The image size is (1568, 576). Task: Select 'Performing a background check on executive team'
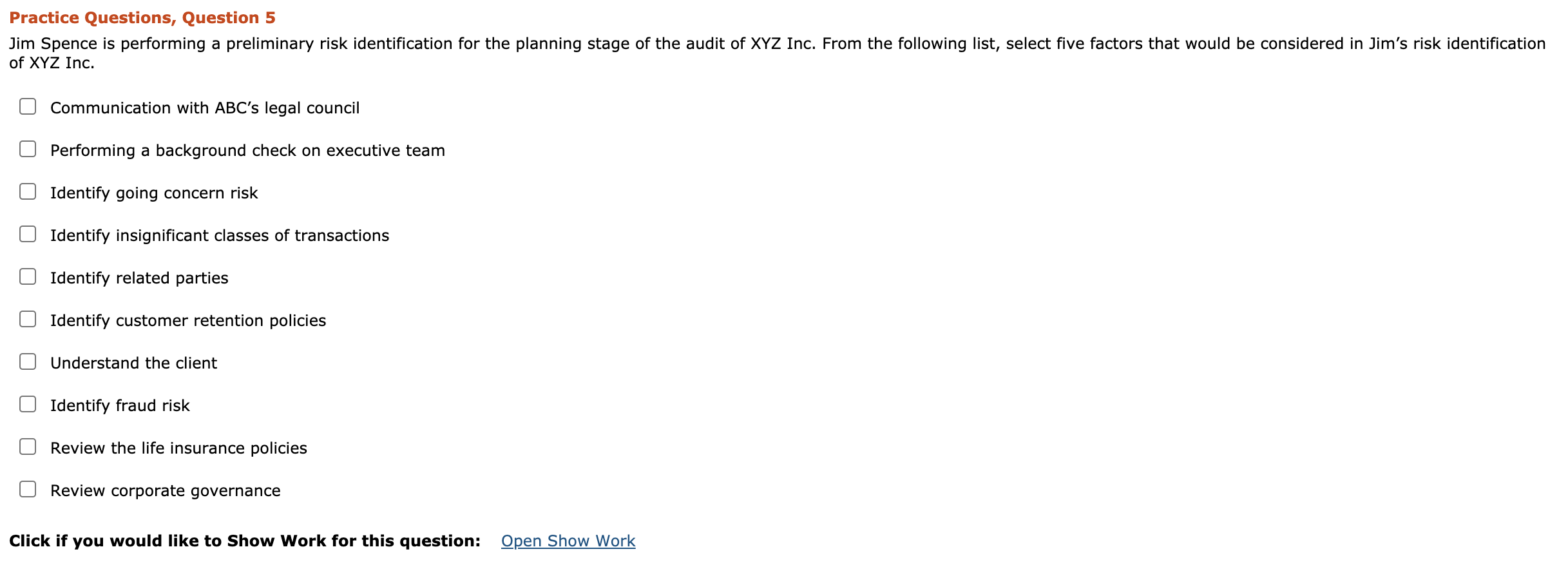pyautogui.click(x=27, y=149)
